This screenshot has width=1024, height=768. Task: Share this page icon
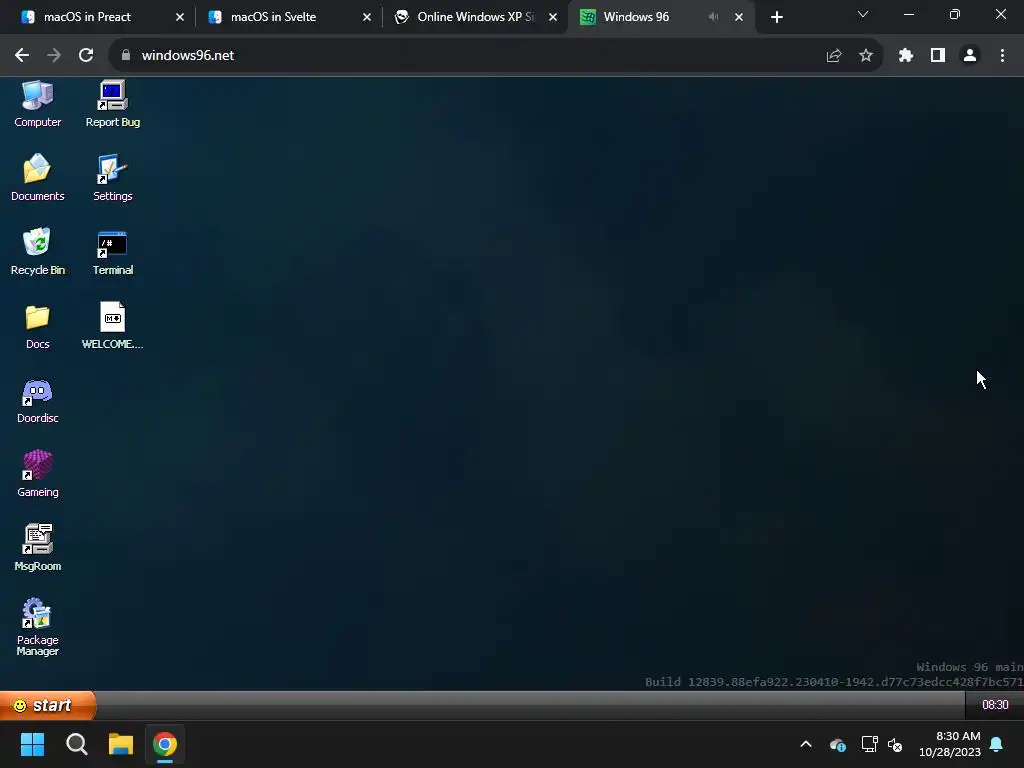click(x=833, y=56)
